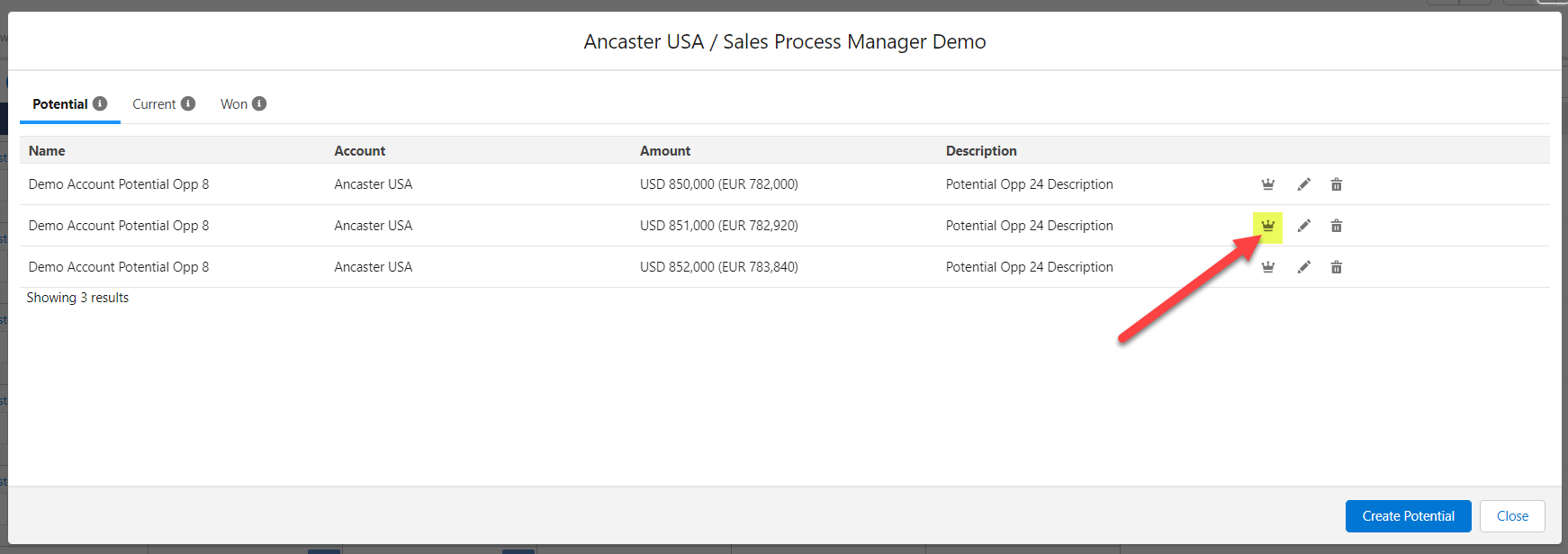Screen dimensions: 1568x554
Task: Close the Sales Process Manager dialog
Action: click(1512, 516)
